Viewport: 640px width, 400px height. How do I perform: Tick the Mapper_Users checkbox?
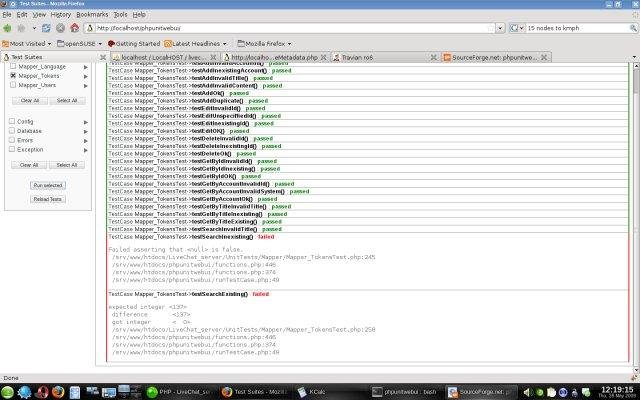click(13, 85)
